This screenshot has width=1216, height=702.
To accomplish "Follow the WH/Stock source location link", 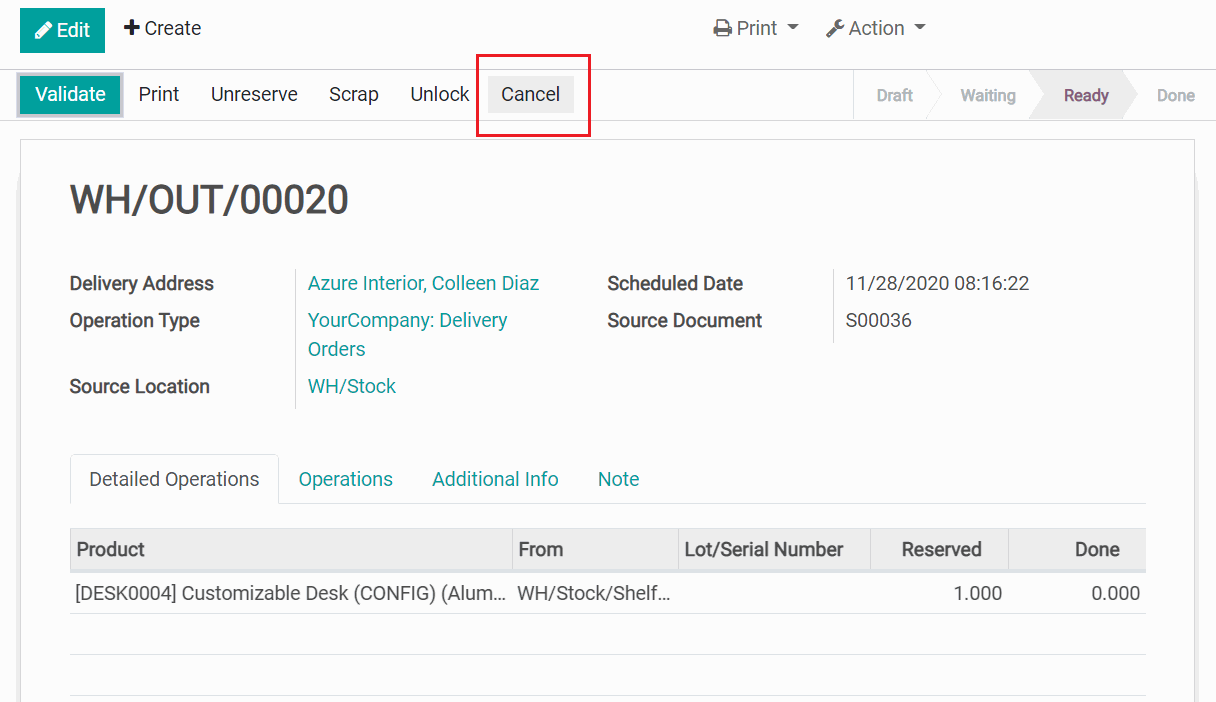I will [351, 386].
